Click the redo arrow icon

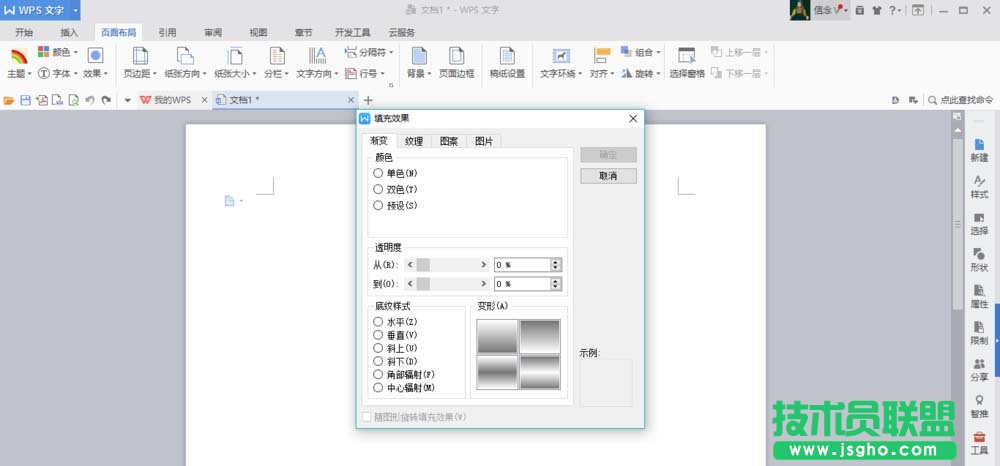(x=107, y=100)
